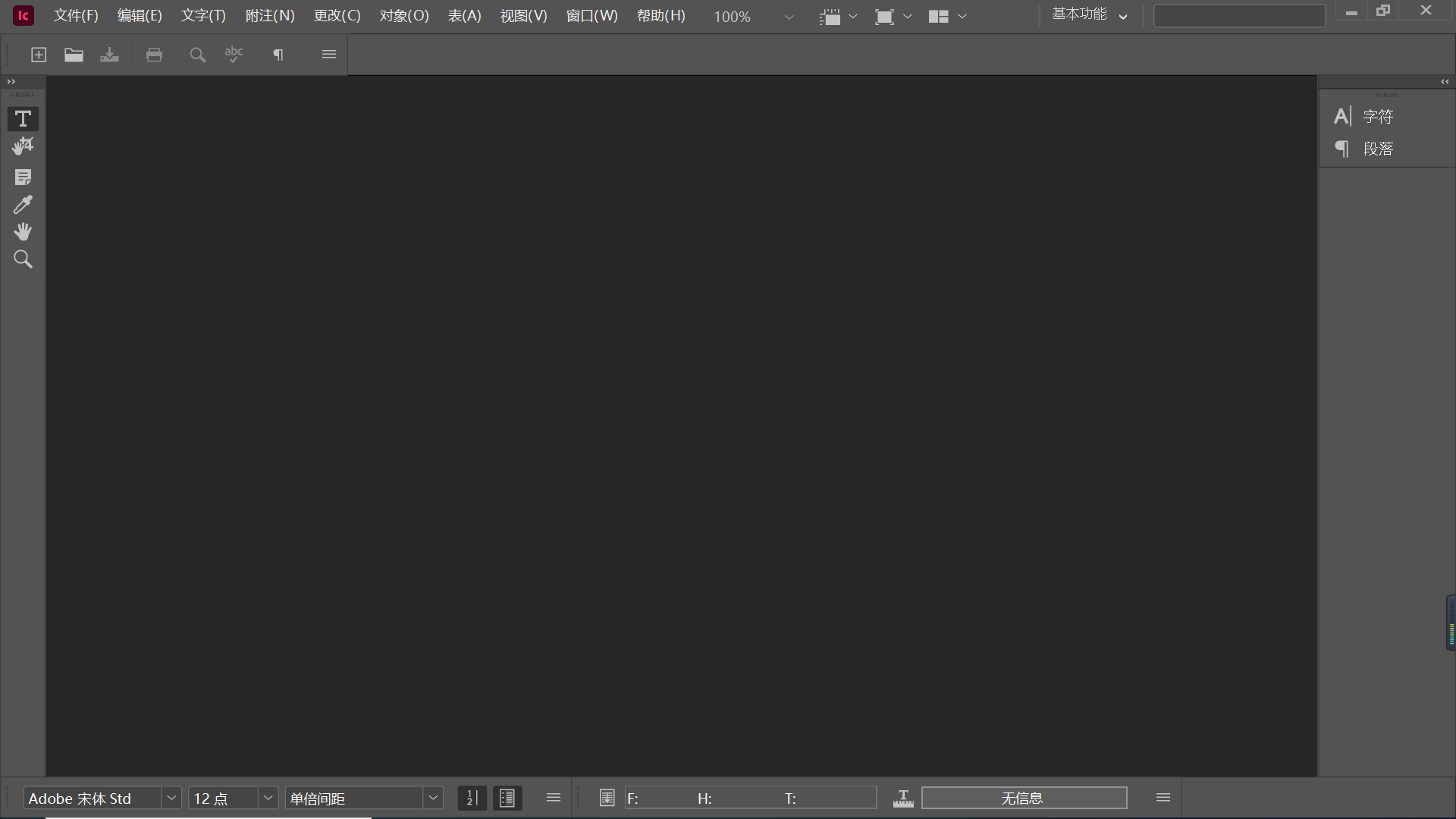Click the open folder icon
1456x819 pixels.
pyautogui.click(x=74, y=55)
